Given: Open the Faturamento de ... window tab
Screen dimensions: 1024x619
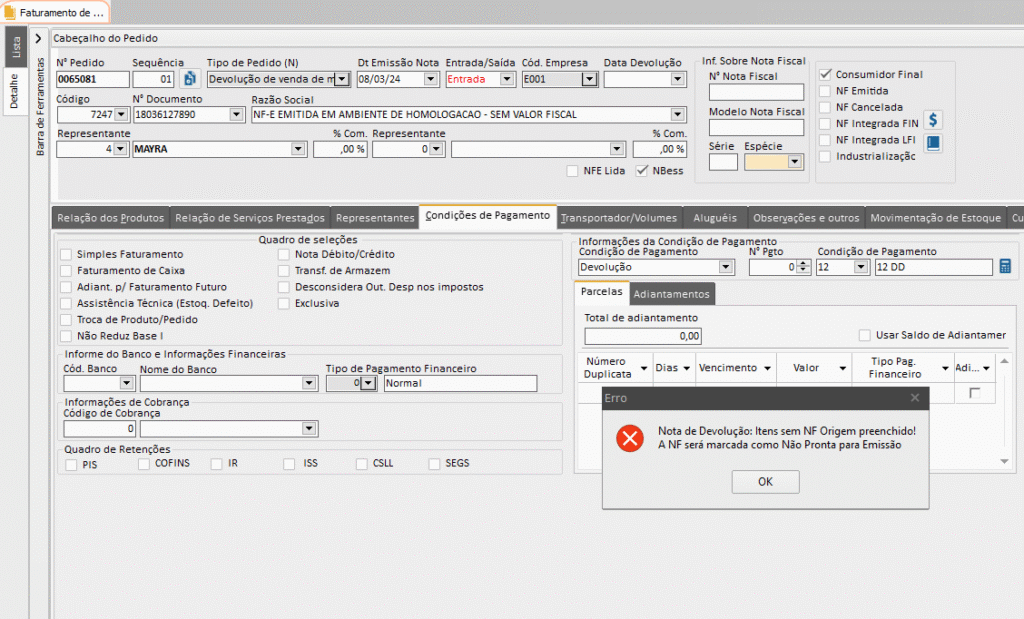Looking at the screenshot, I should [x=55, y=12].
